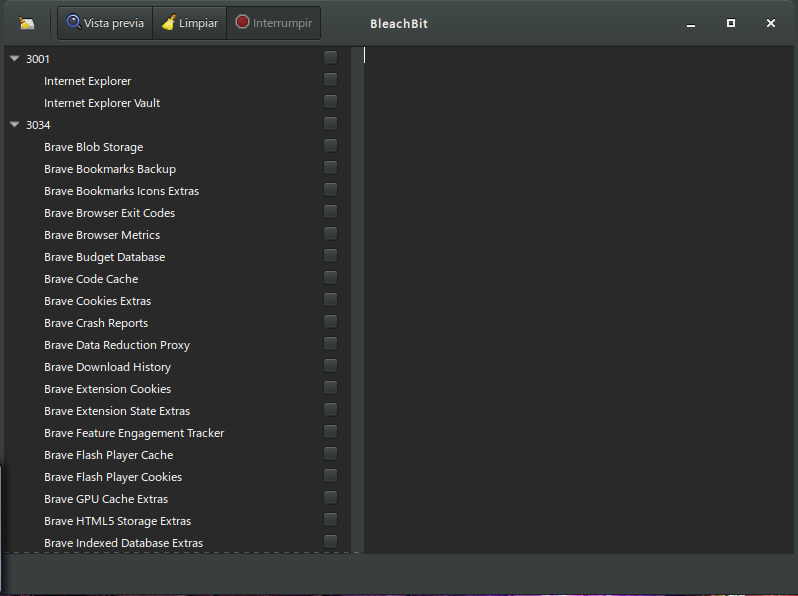The width and height of the screenshot is (798, 596).
Task: Click the Interrumpir stop button
Action: [274, 23]
